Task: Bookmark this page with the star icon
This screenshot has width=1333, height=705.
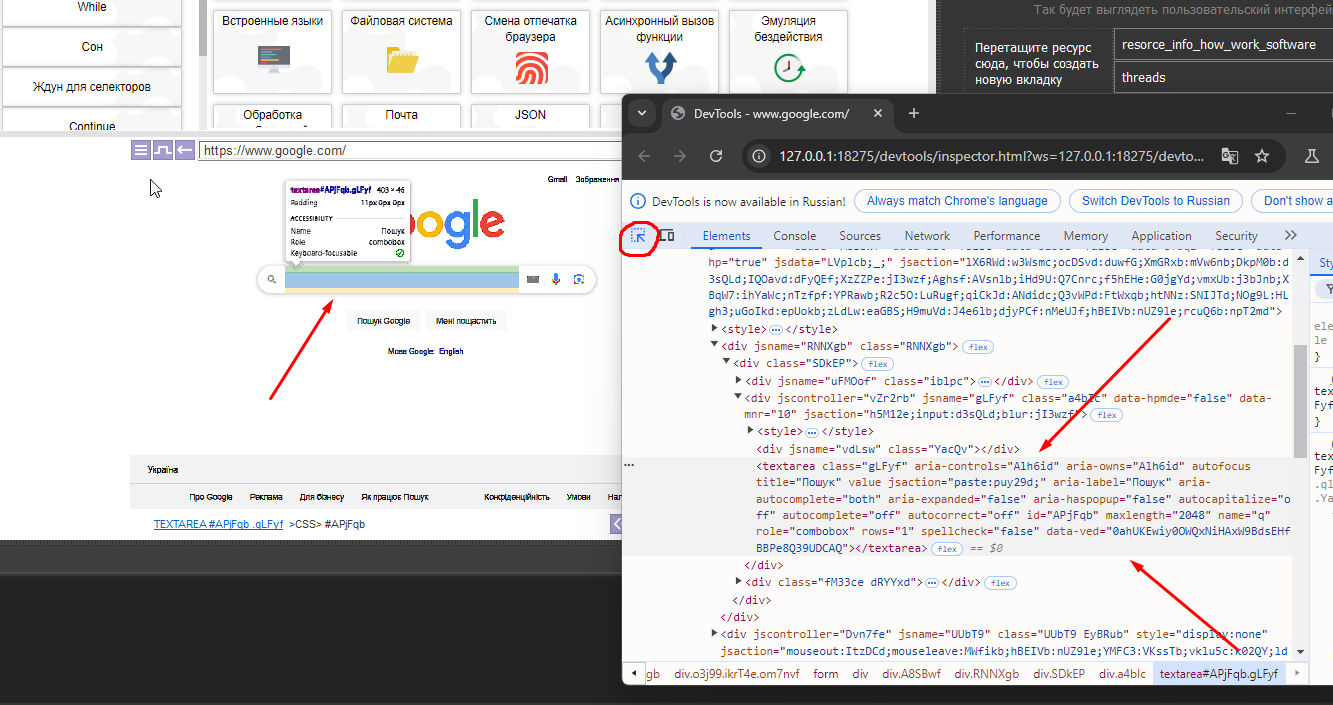Action: [x=1262, y=156]
